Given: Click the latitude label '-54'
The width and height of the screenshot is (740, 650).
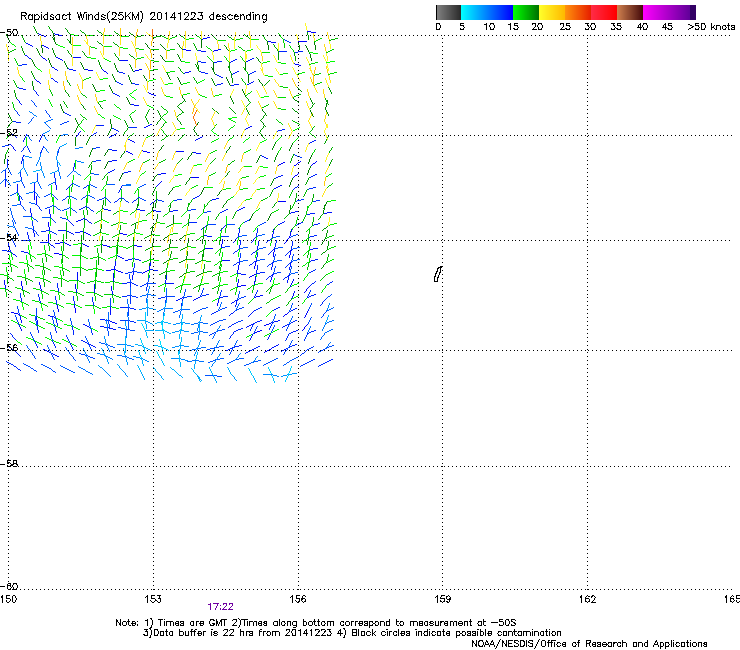Looking at the screenshot, I should pyautogui.click(x=9, y=237).
